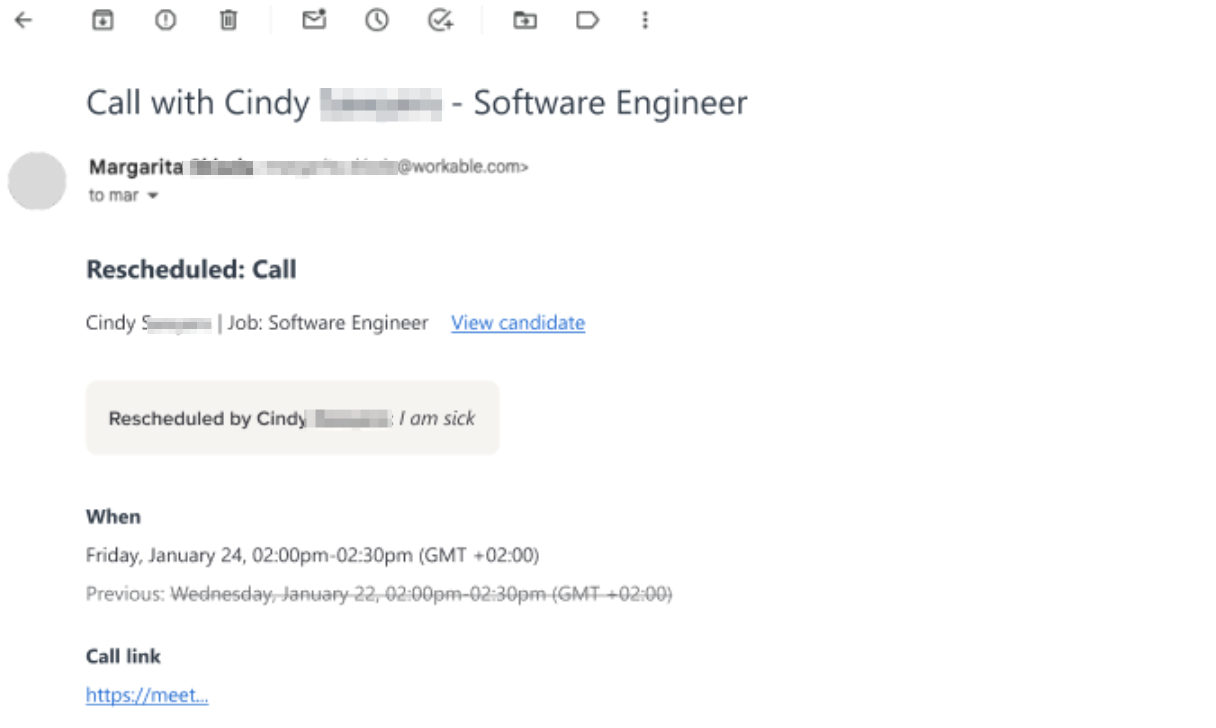Click the sender's round avatar
This screenshot has width=1216, height=728.
[37, 181]
